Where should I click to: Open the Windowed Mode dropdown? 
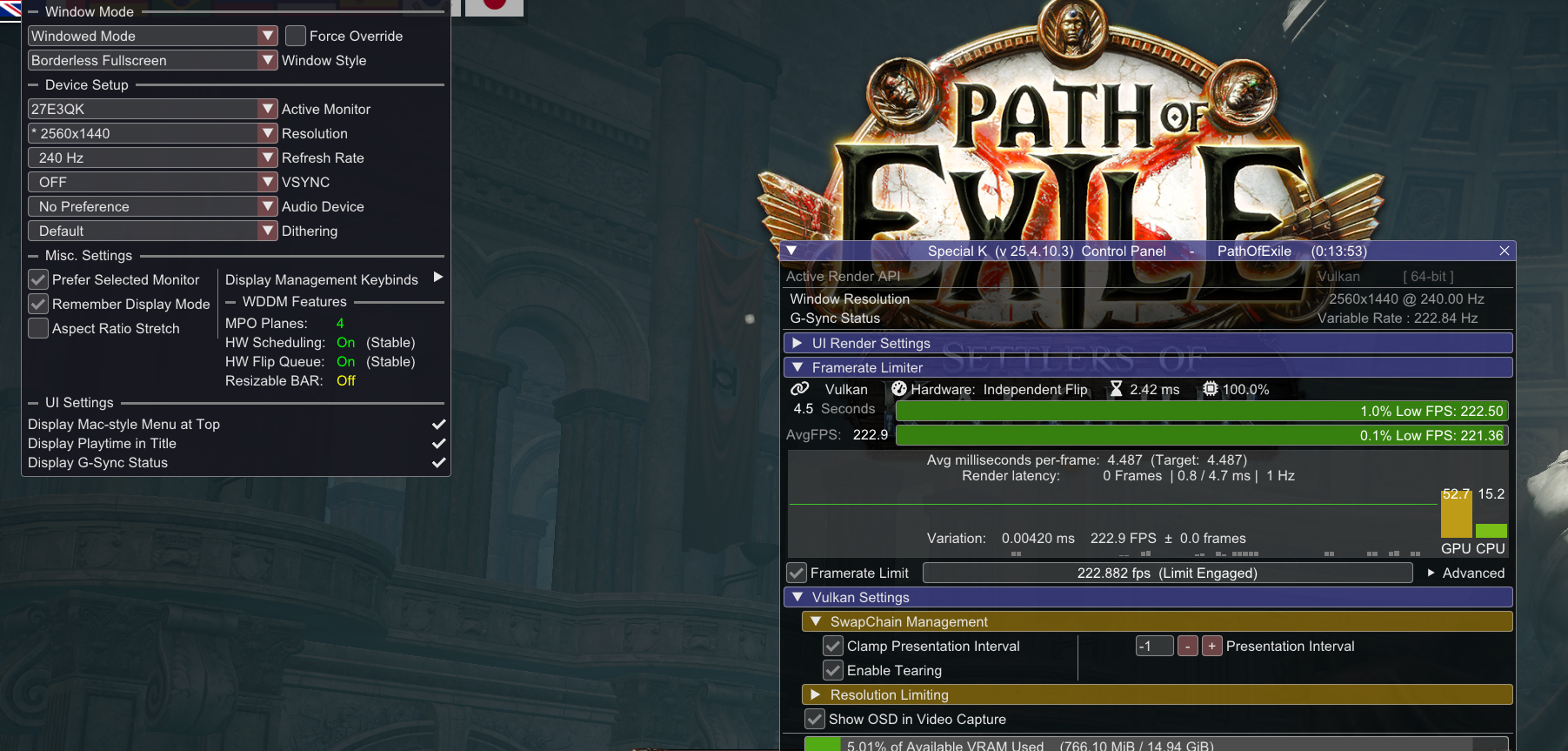[153, 36]
